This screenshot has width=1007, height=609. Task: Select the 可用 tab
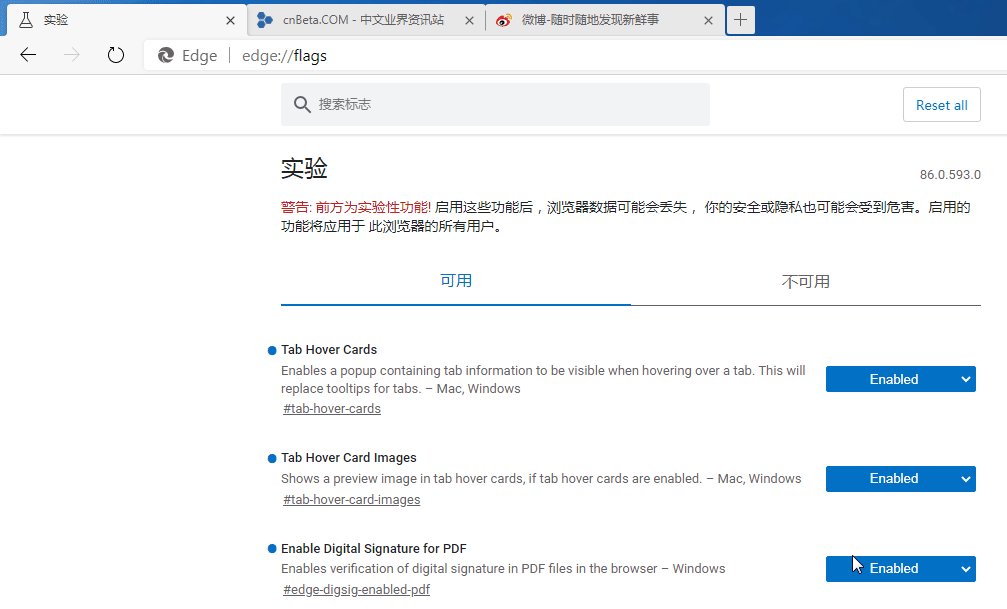(x=456, y=281)
